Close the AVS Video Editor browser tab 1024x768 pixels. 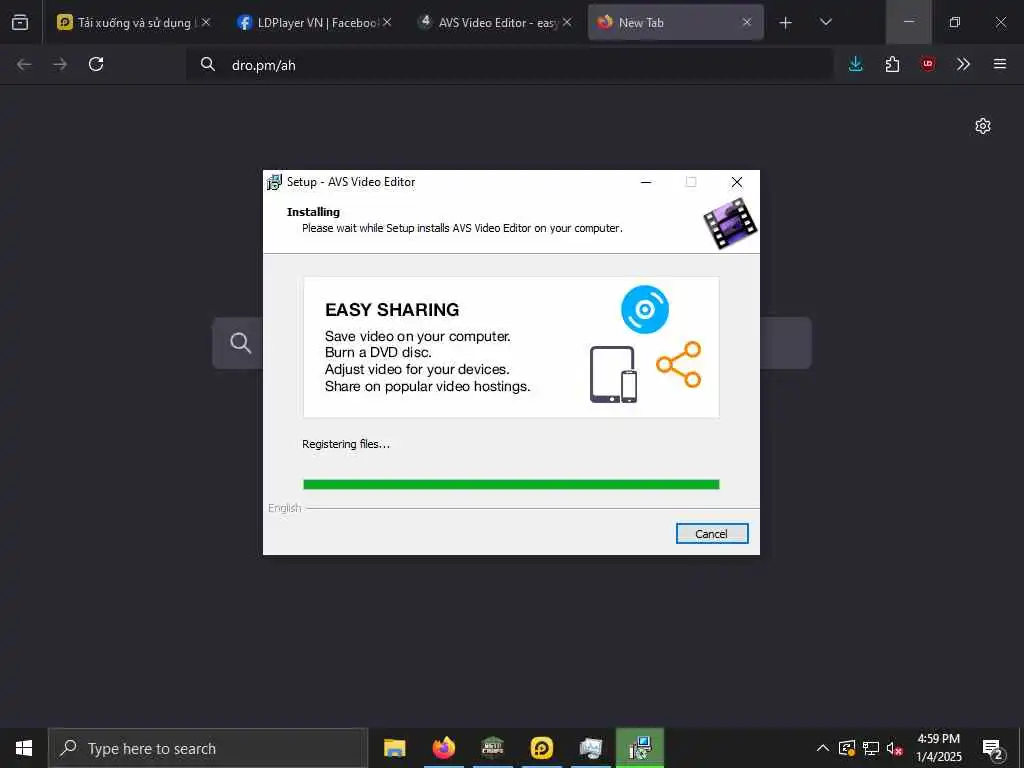click(x=567, y=22)
